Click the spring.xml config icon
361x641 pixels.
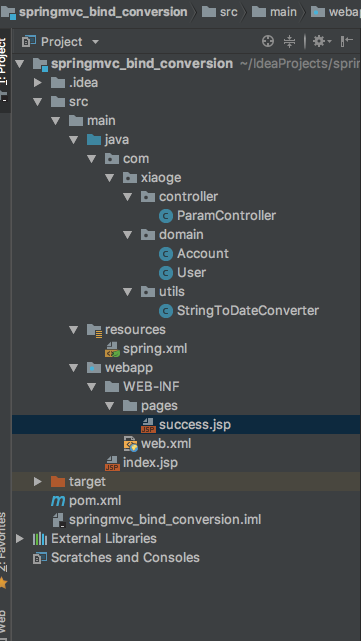112,349
